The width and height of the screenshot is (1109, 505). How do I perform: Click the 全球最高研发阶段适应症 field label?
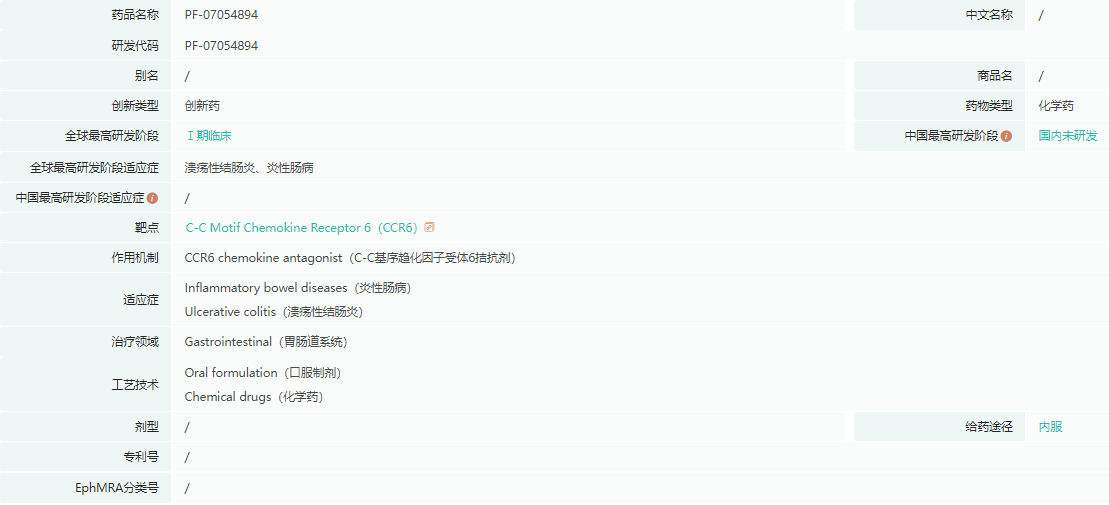point(94,168)
